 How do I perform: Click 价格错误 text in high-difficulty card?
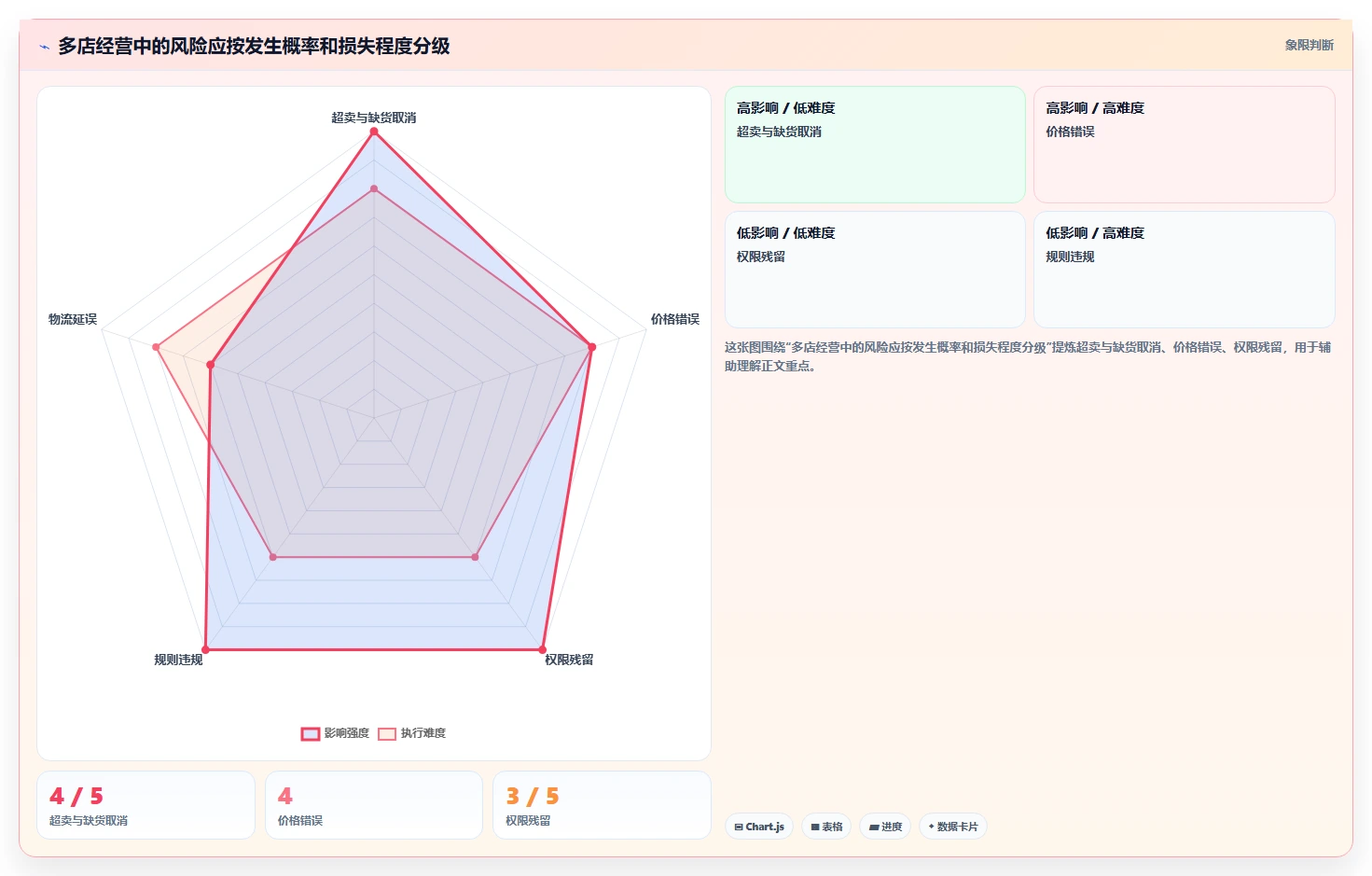coord(1070,132)
